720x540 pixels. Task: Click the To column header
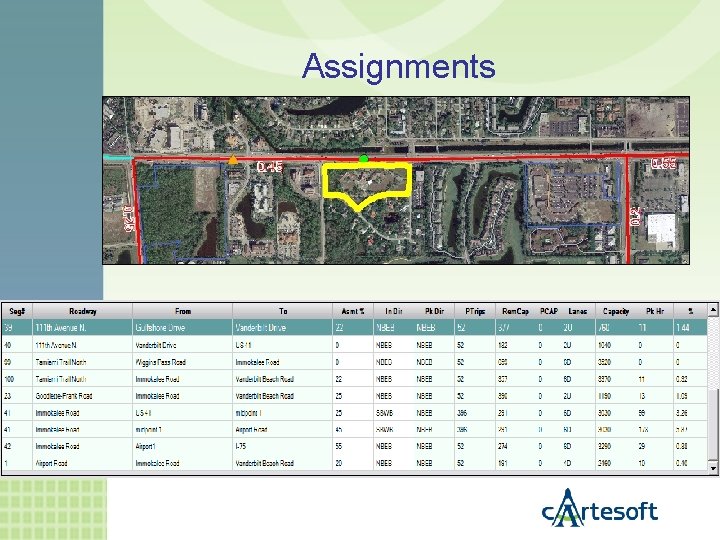pyautogui.click(x=283, y=311)
